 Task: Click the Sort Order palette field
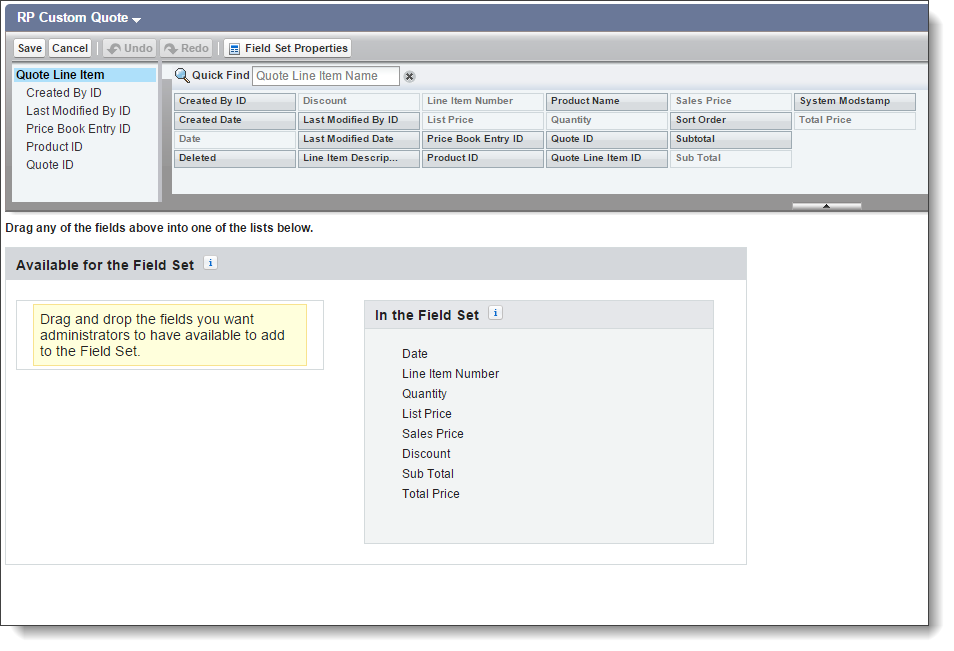[x=731, y=120]
